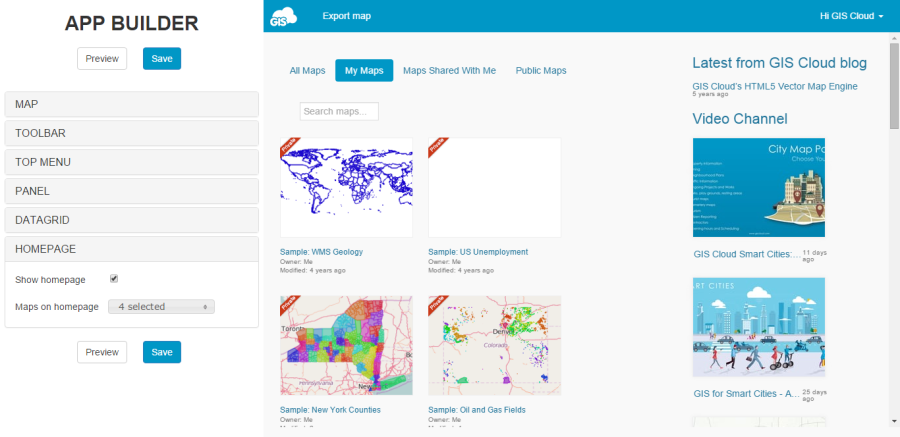900x437 pixels.
Task: Click Sample: US Unemployment link
Action: pyautogui.click(x=478, y=252)
